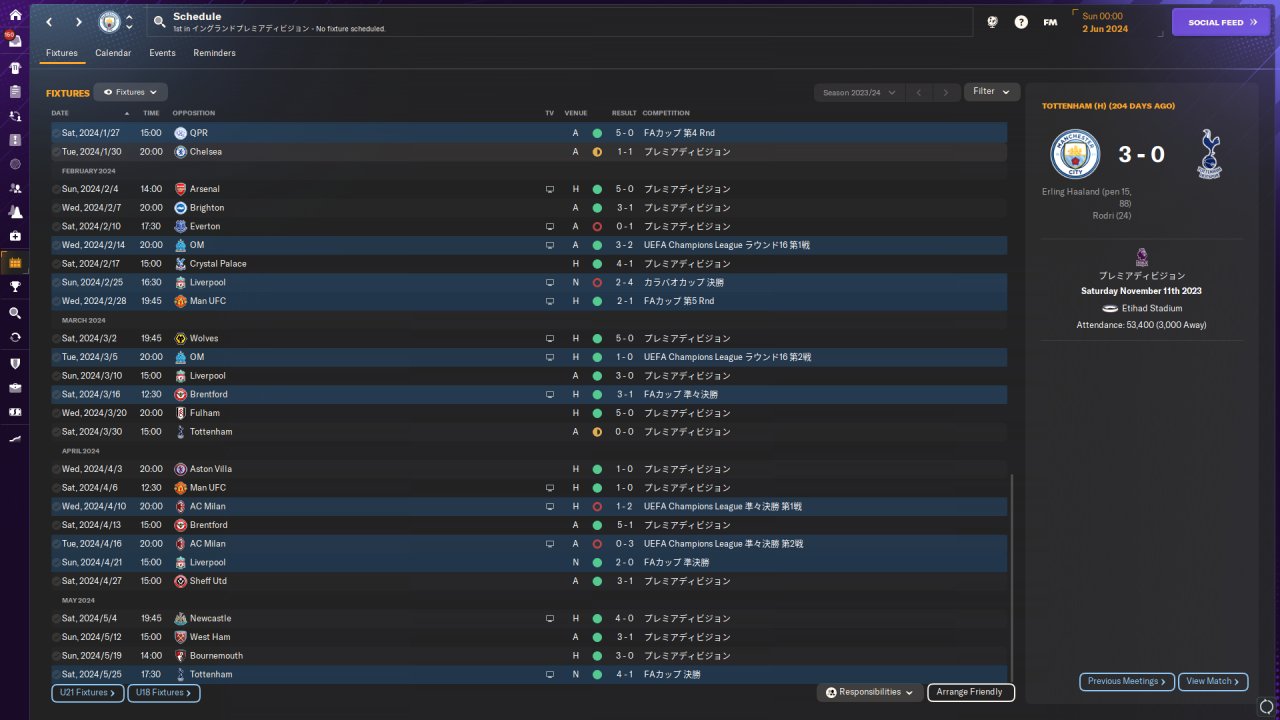Click the Tottenham crest in the match panel
This screenshot has width=1280, height=720.
pos(1209,154)
